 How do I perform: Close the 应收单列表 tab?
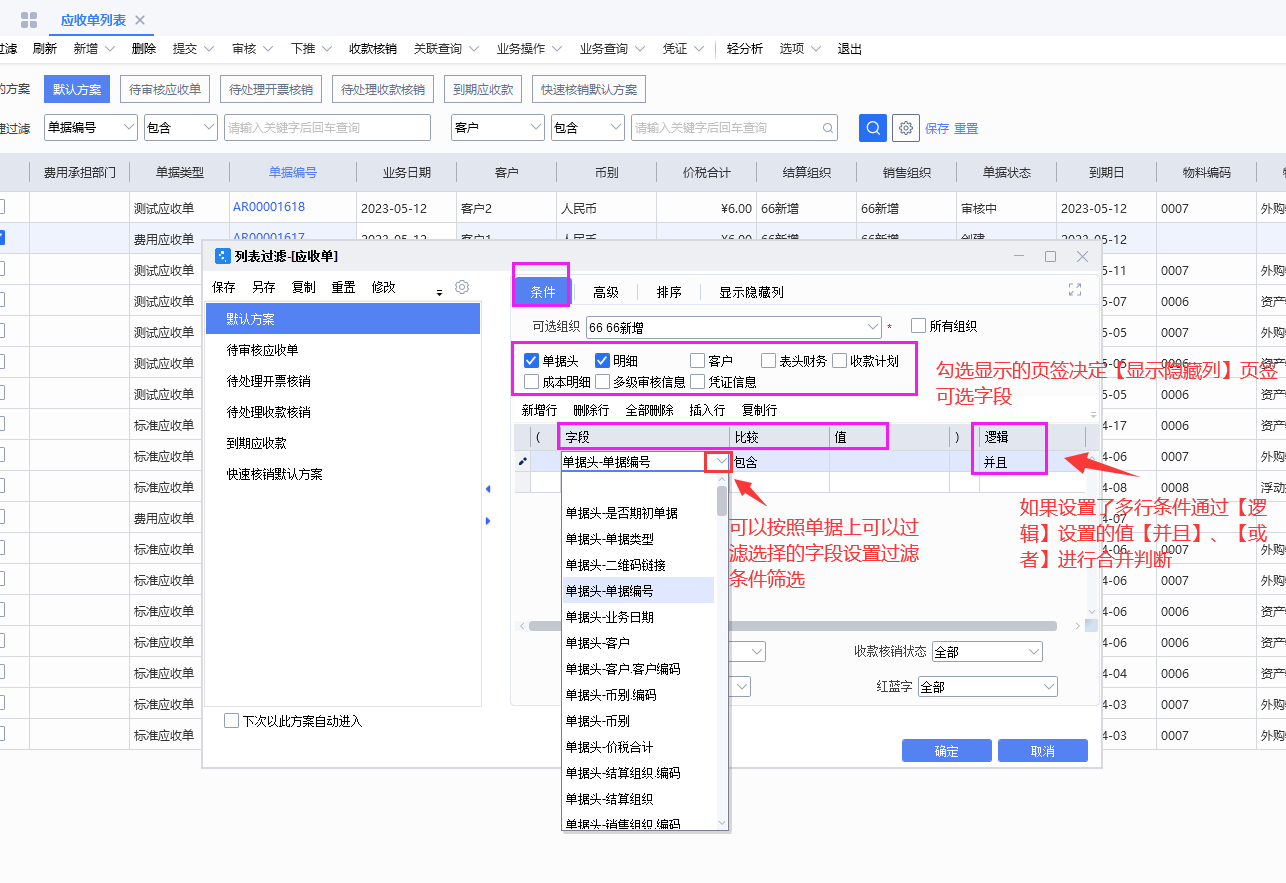140,20
